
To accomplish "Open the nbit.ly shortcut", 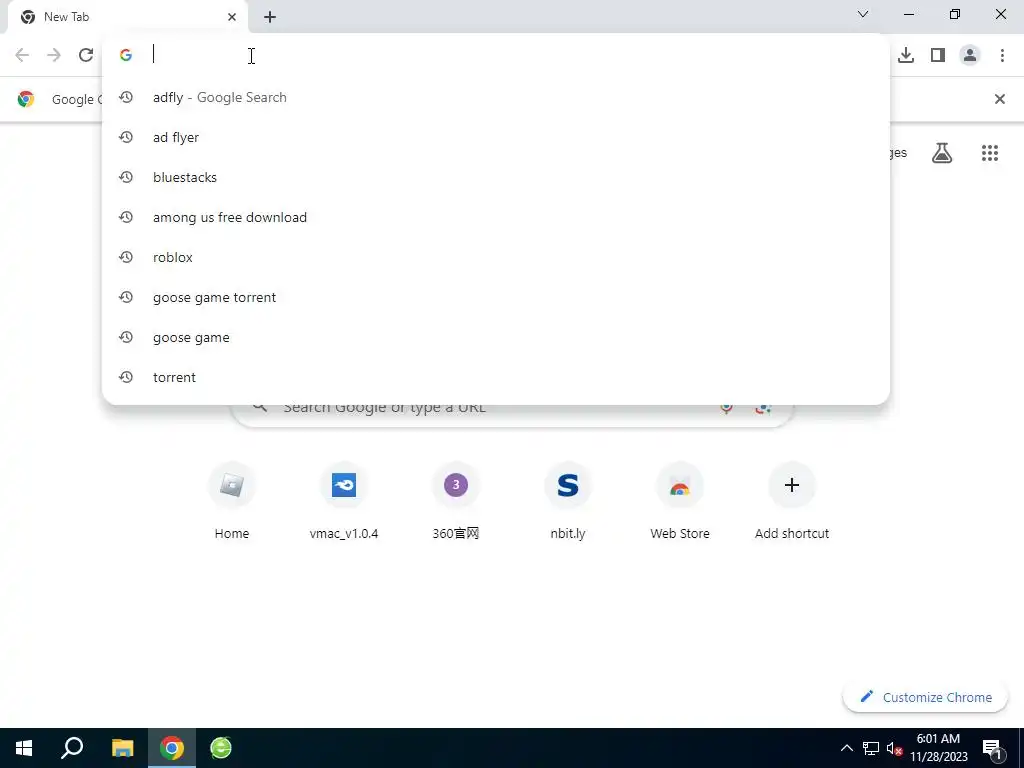I will pyautogui.click(x=568, y=503).
